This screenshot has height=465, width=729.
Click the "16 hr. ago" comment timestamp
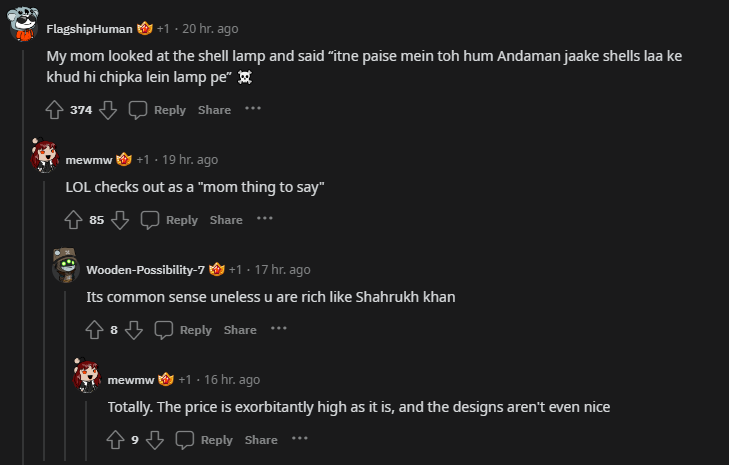point(232,379)
